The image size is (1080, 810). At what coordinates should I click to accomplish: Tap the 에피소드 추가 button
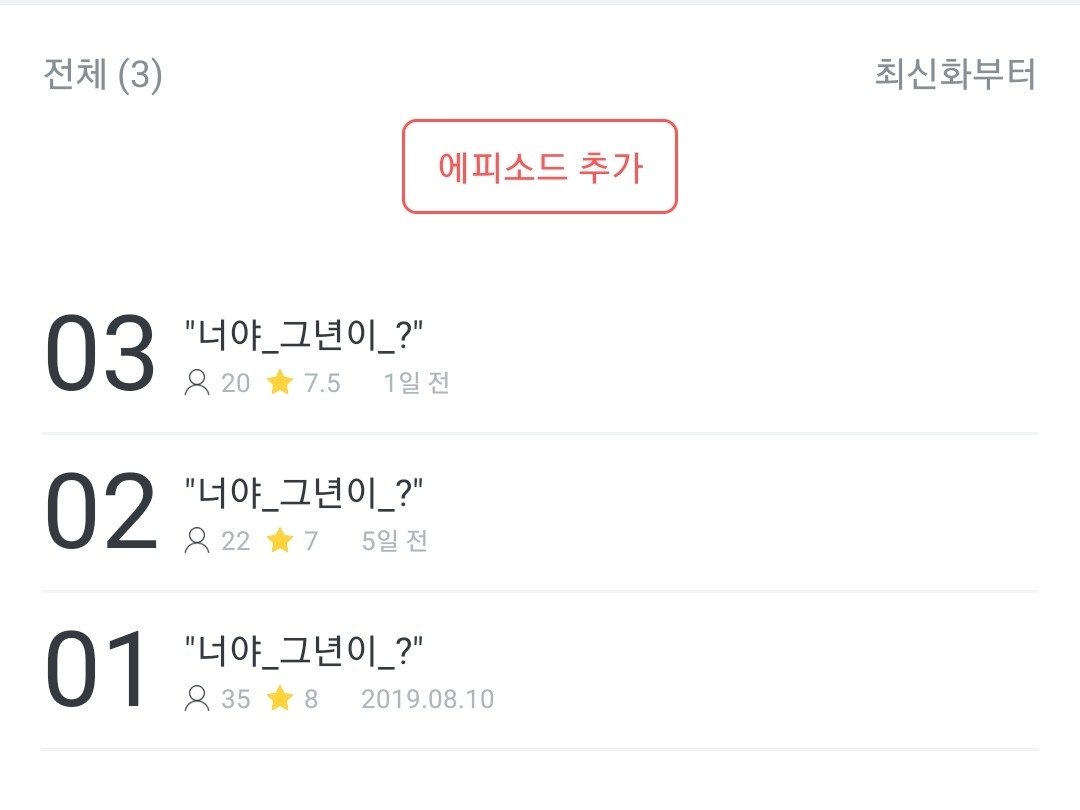point(540,166)
